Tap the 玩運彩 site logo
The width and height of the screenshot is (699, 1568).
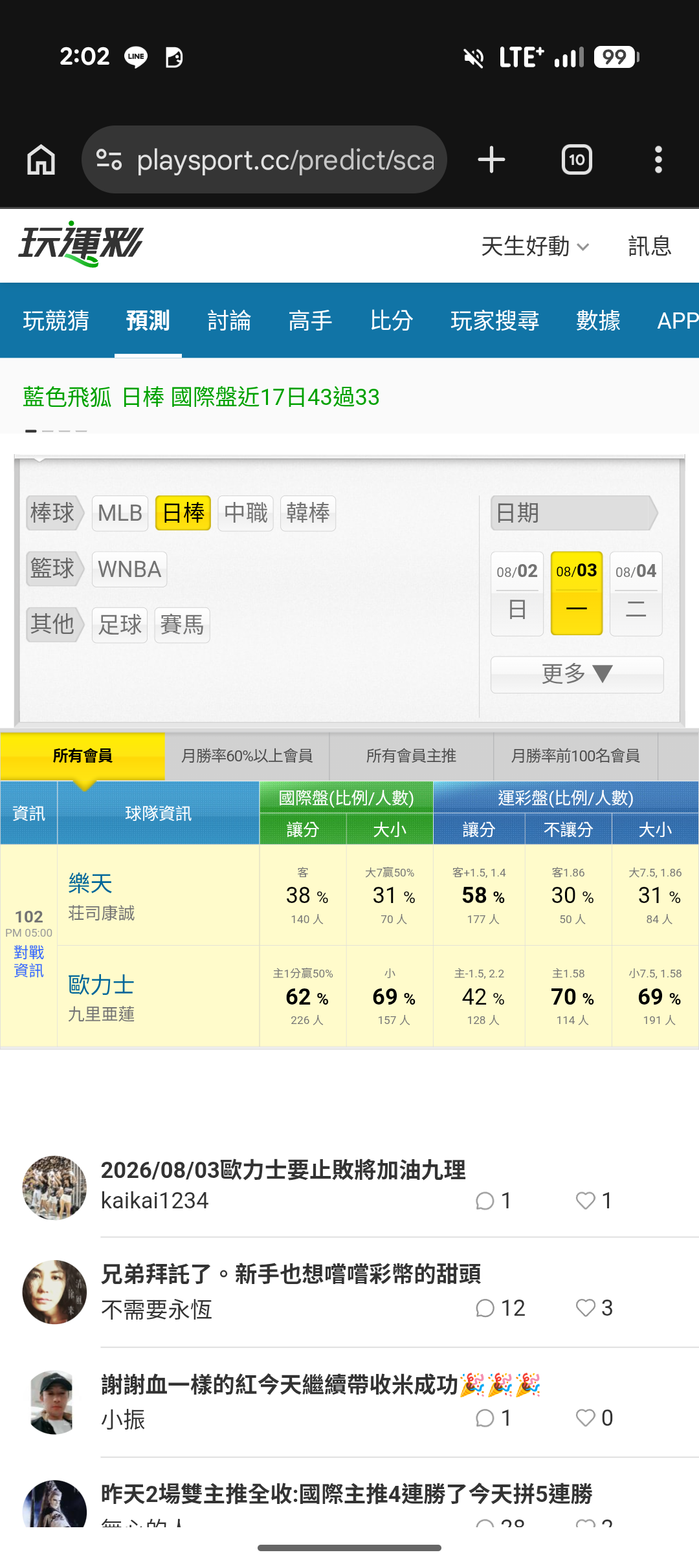click(x=81, y=245)
